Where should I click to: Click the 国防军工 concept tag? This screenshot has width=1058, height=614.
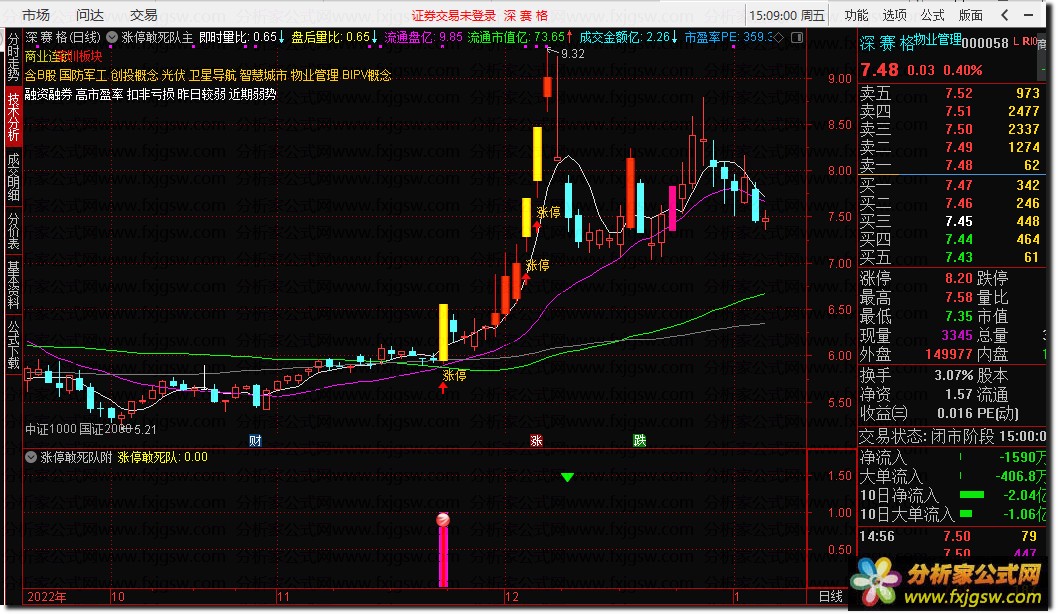pos(83,75)
